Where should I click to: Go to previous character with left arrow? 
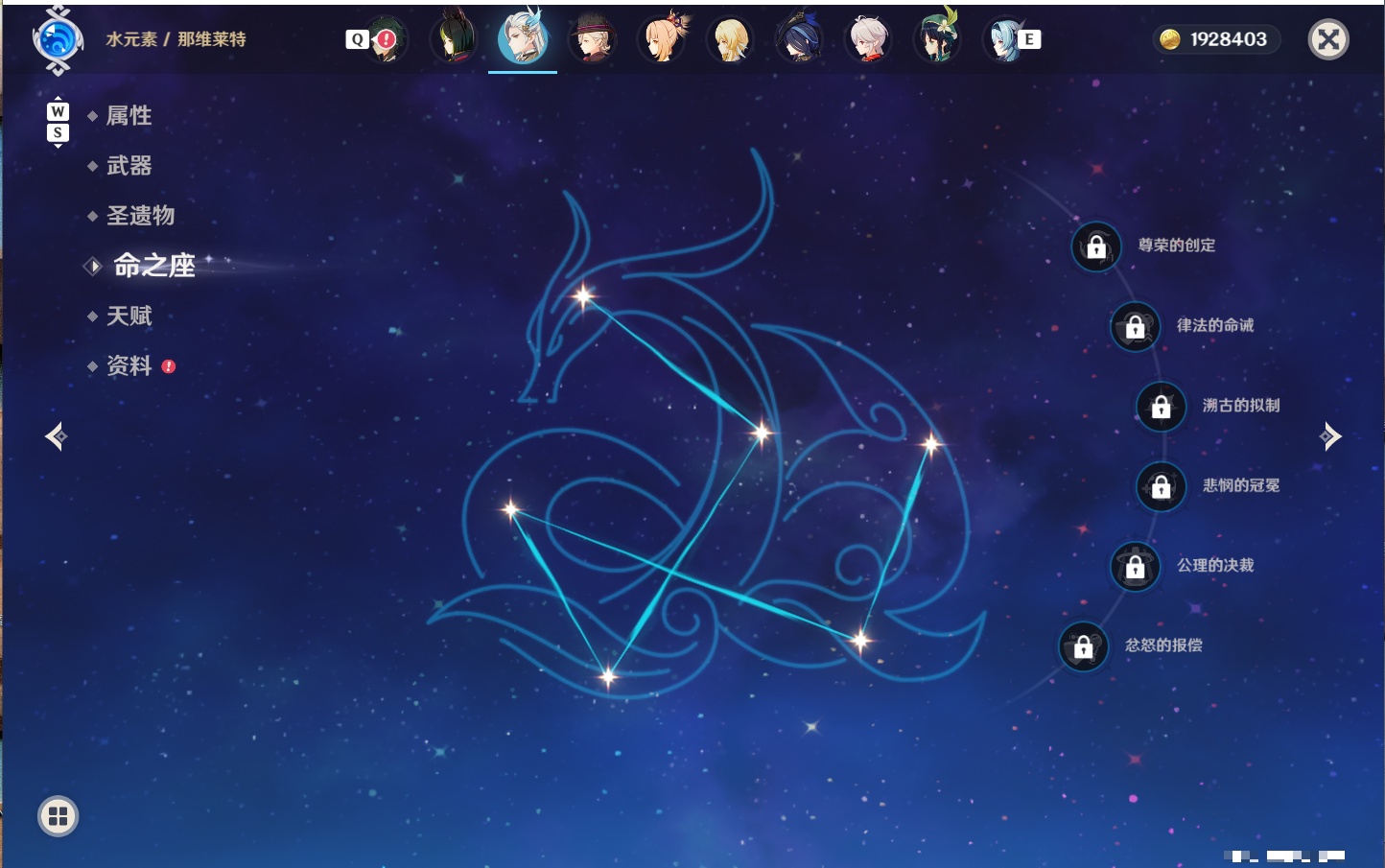tap(56, 436)
